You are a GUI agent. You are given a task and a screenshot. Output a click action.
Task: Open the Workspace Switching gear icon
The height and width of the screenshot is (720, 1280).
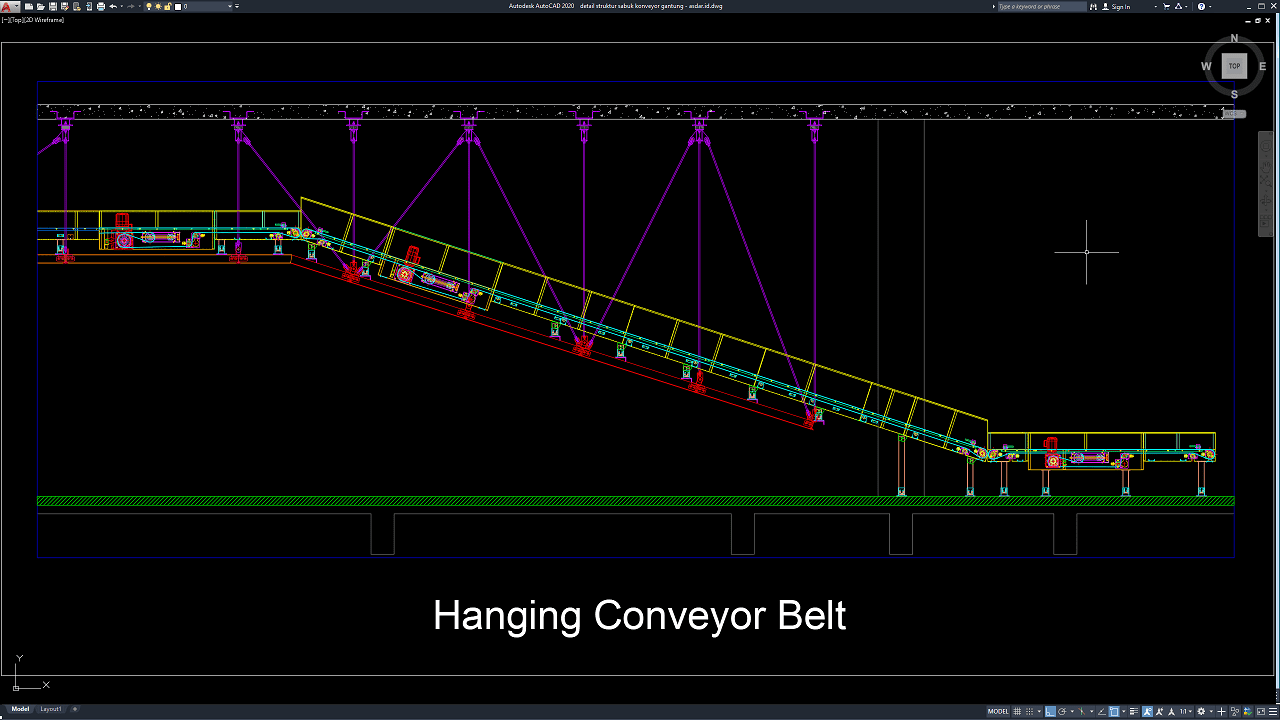point(1202,711)
